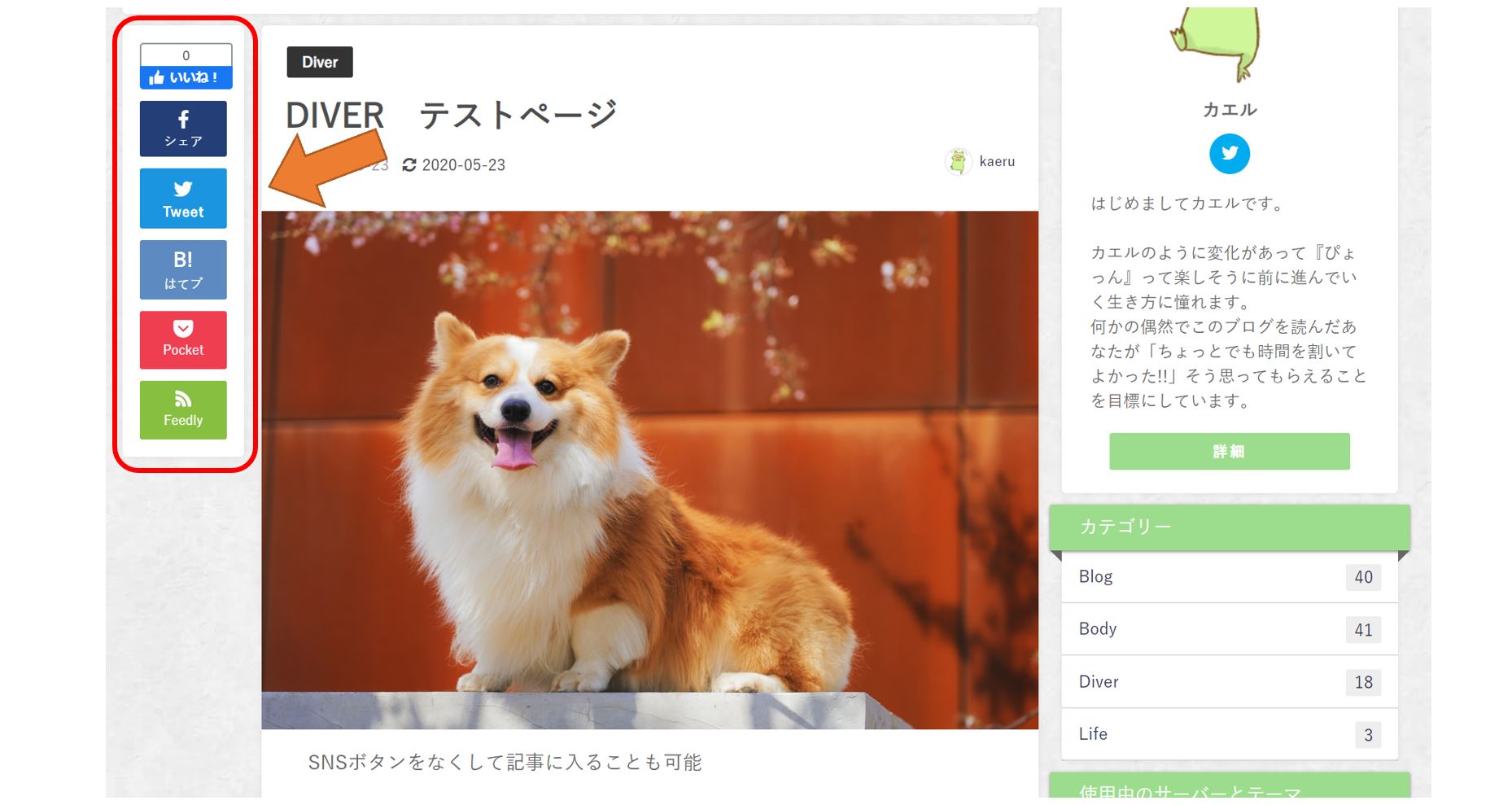The image size is (1512, 805).
Task: Click the Diver category tag above title
Action: coord(320,62)
